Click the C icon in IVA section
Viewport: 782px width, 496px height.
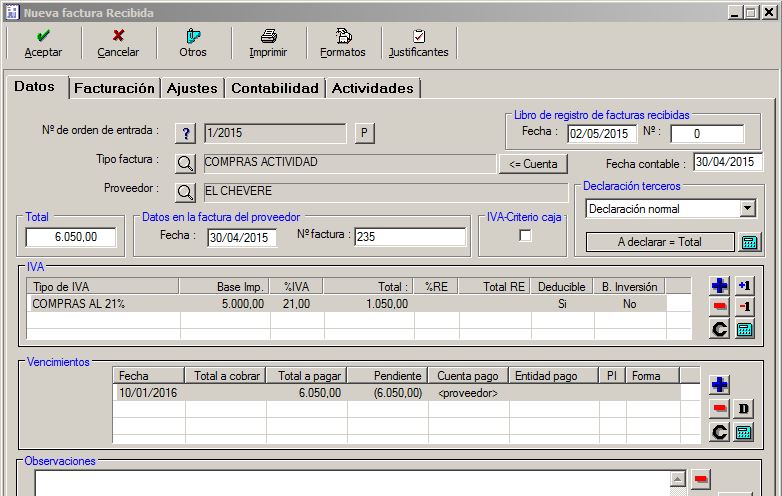[x=719, y=329]
